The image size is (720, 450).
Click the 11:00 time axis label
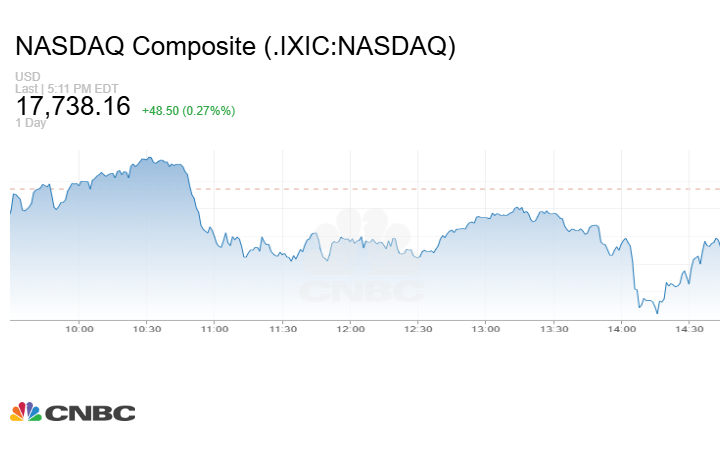(215, 329)
